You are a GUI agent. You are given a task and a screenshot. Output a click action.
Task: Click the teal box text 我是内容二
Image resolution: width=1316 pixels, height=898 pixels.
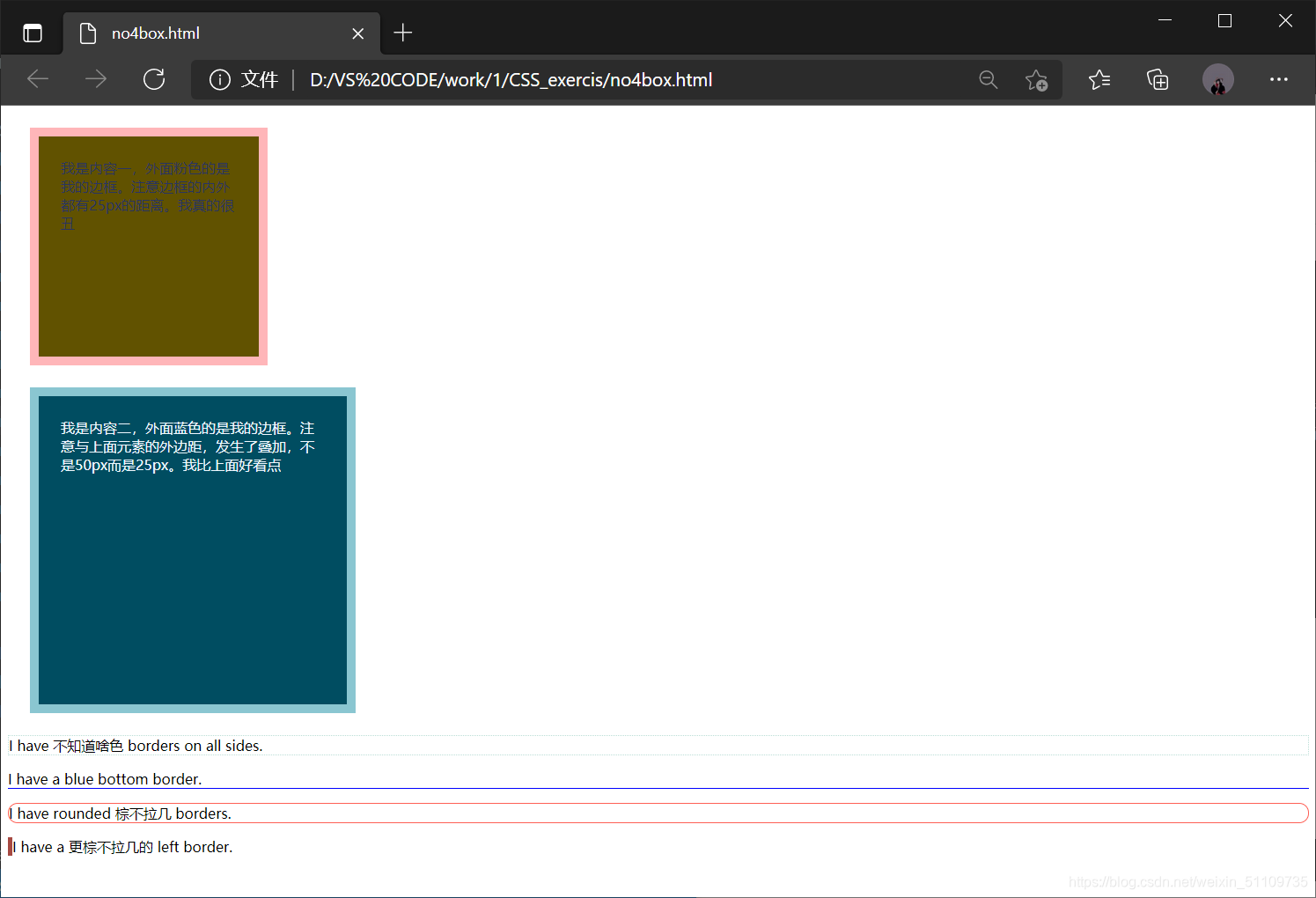(187, 446)
